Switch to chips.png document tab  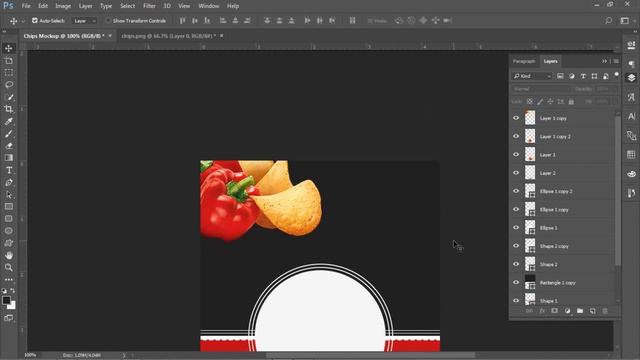[x=168, y=36]
